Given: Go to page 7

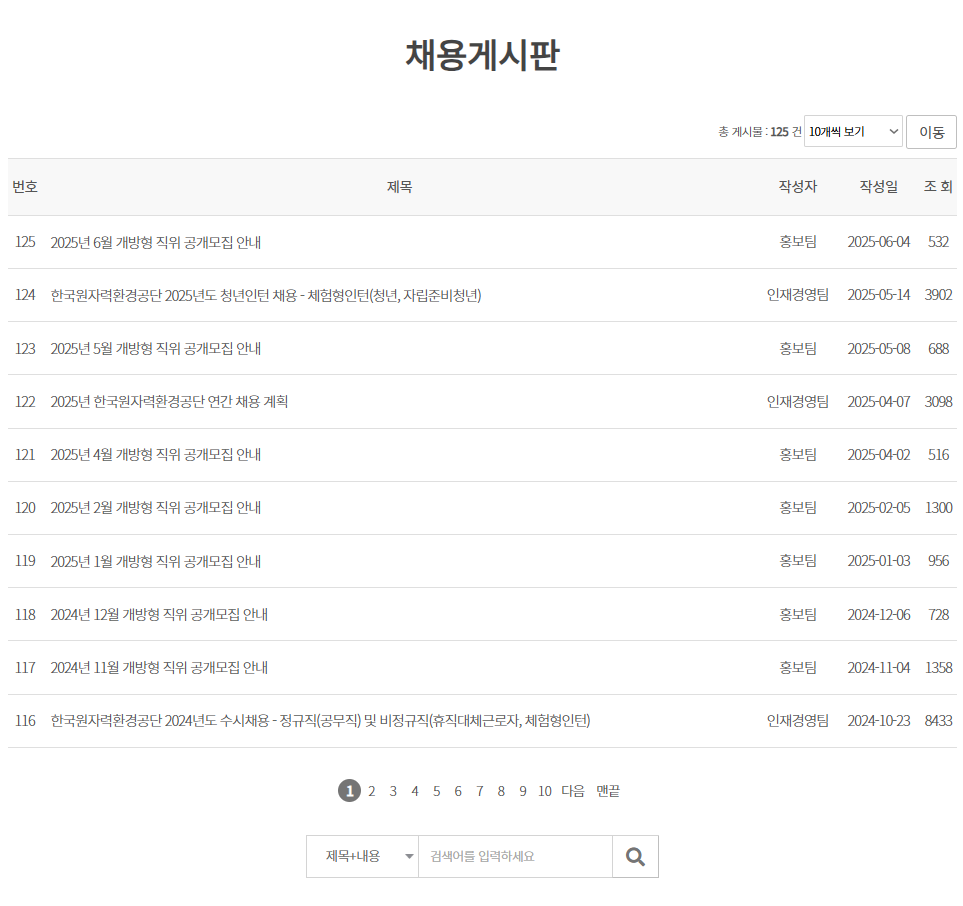Looking at the screenshot, I should pyautogui.click(x=480, y=791).
